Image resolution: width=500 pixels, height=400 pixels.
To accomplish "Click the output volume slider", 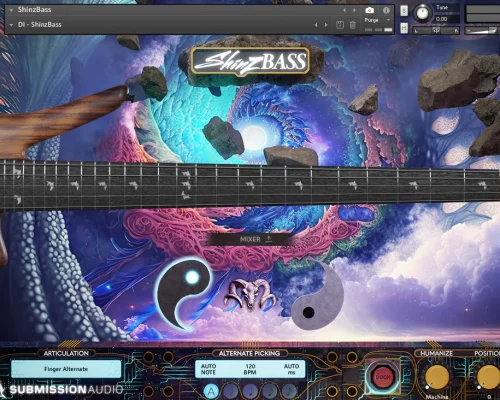I will coord(482,31).
